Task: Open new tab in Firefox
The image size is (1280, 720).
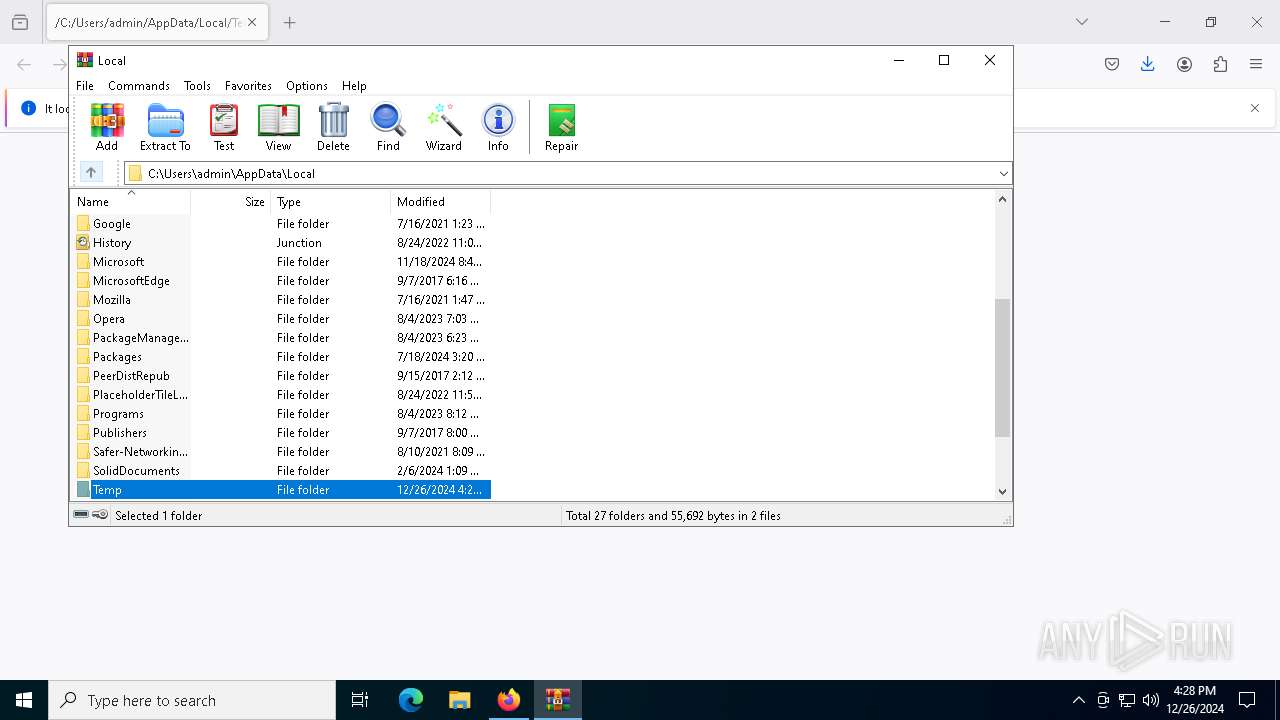Action: click(290, 22)
